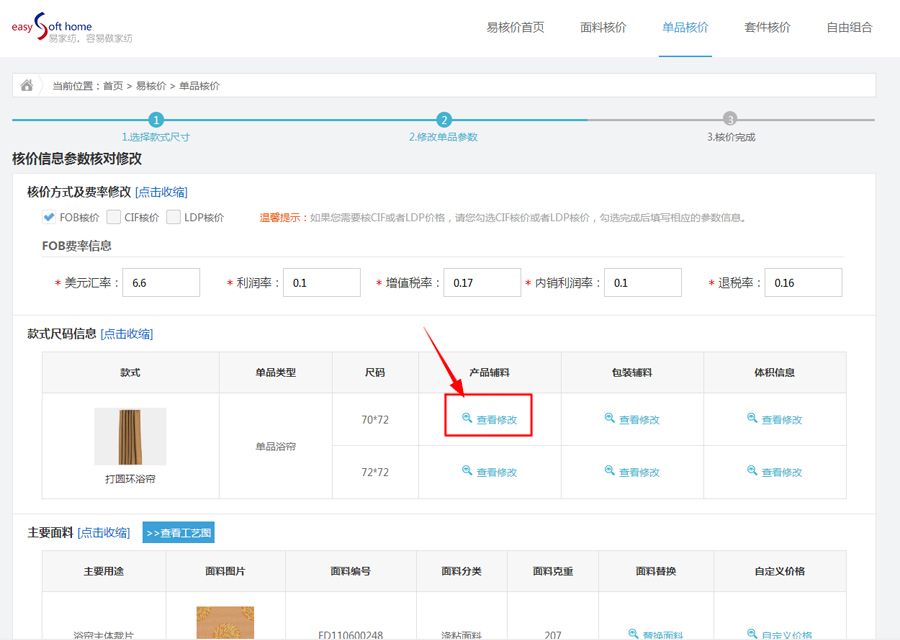The image size is (900, 640).
Task: Click magnifier icon in 72*72 包装辅料 cell
Action: click(x=610, y=471)
